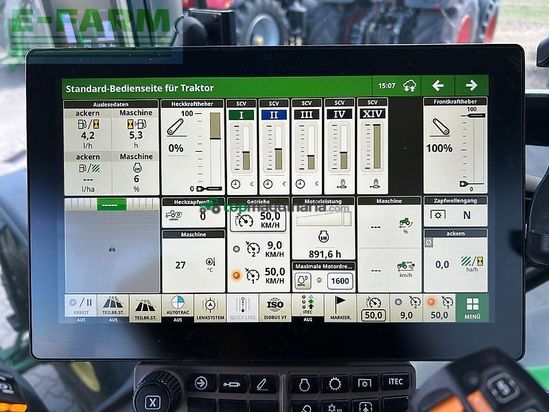Edit maximum engine speed value 1600
This screenshot has height=412, width=549.
pyautogui.click(x=340, y=281)
